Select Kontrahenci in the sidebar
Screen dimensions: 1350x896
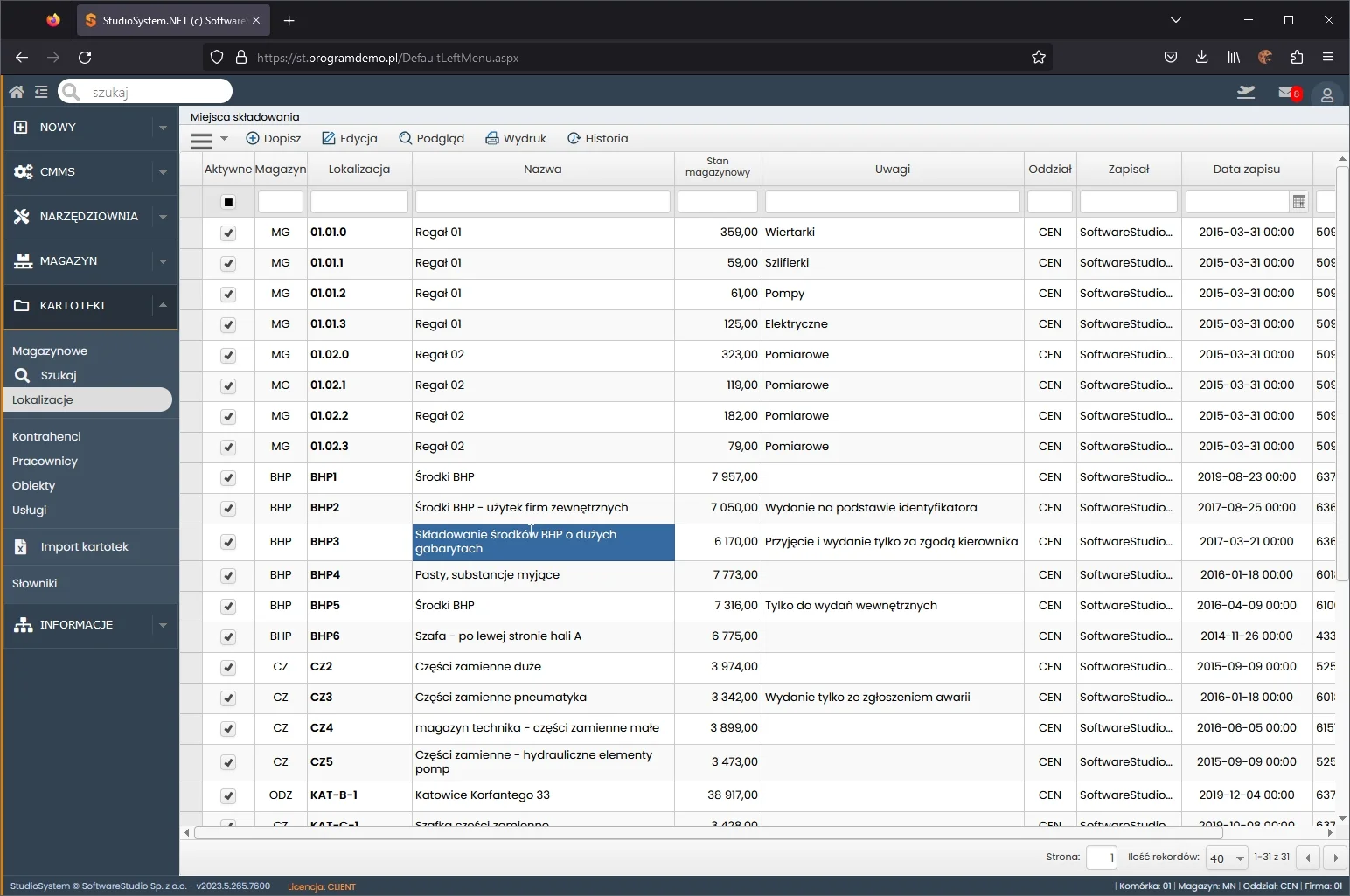tap(46, 436)
